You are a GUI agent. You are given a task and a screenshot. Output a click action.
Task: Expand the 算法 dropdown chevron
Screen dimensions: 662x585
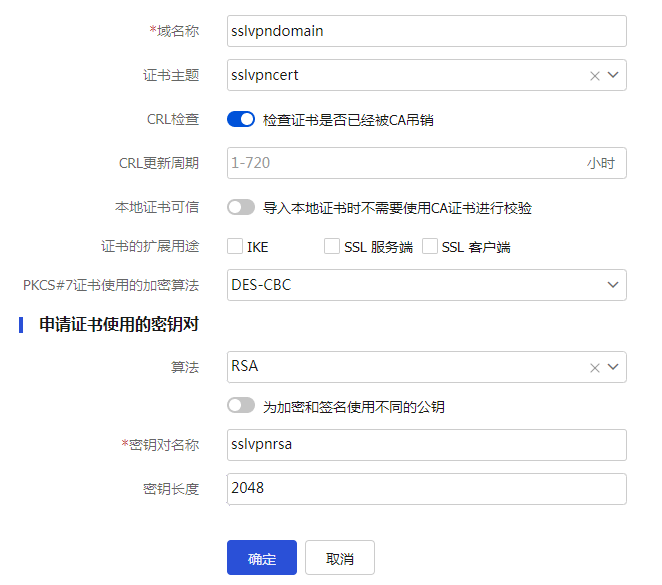click(613, 367)
